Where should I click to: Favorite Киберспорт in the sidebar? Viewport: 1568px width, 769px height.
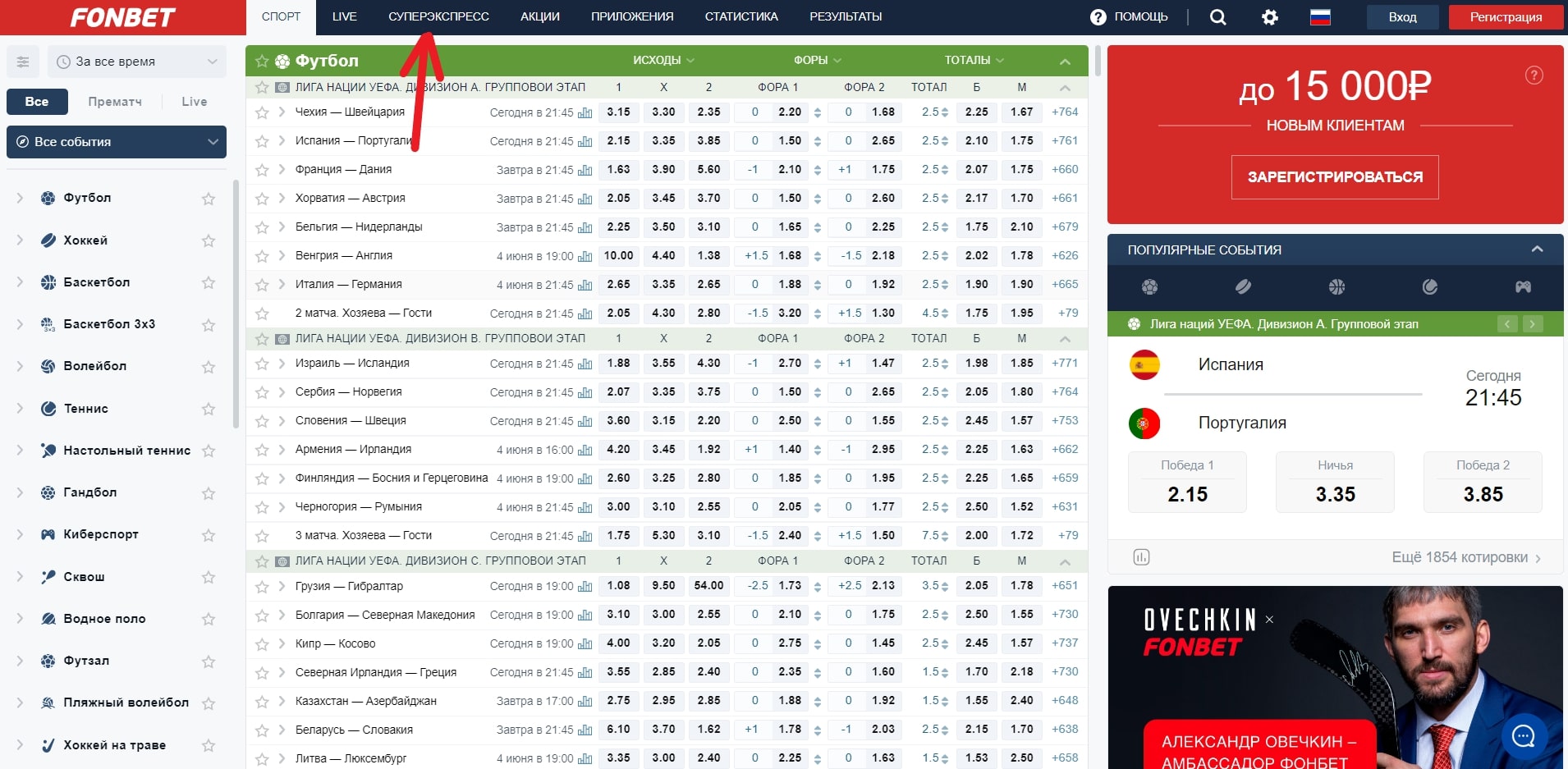coord(209,535)
